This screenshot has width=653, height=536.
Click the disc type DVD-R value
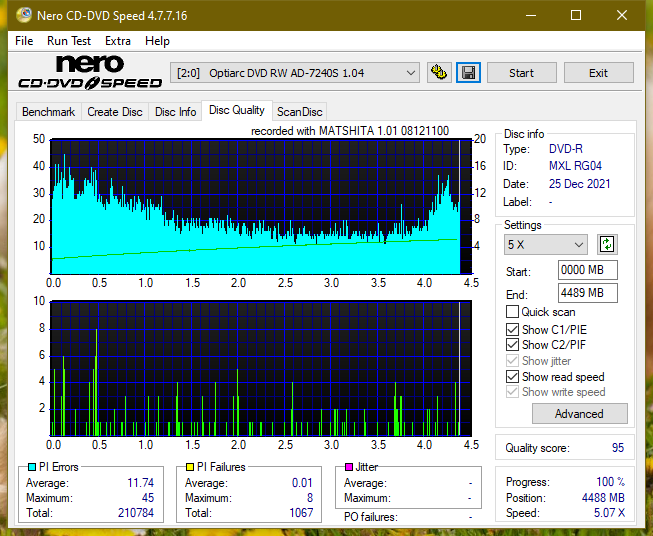[x=566, y=149]
